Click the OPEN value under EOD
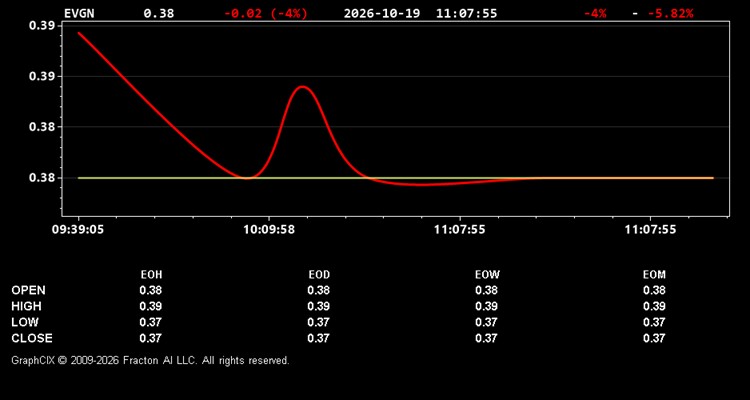750x400 pixels. [x=319, y=290]
